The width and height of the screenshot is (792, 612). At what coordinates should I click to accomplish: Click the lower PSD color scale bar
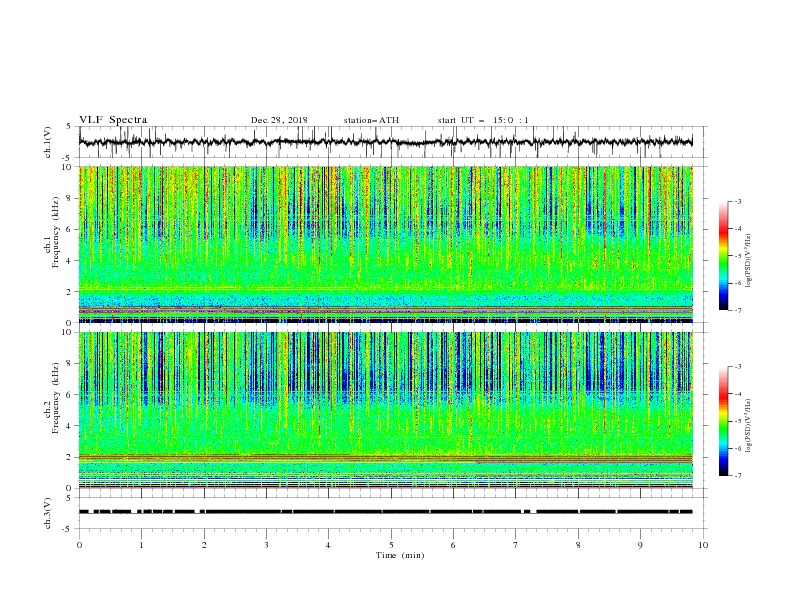click(723, 421)
